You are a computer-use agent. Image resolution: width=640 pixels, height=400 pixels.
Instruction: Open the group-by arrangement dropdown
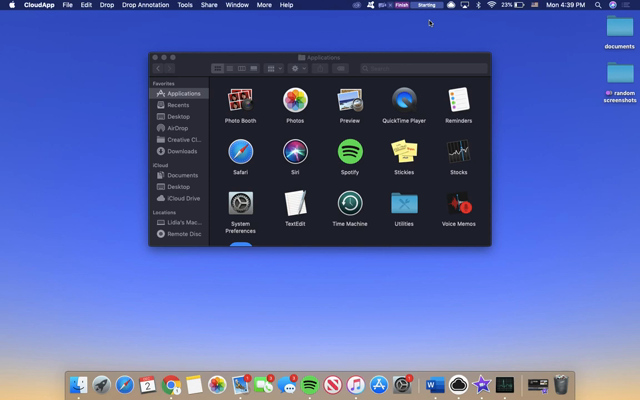(x=273, y=69)
